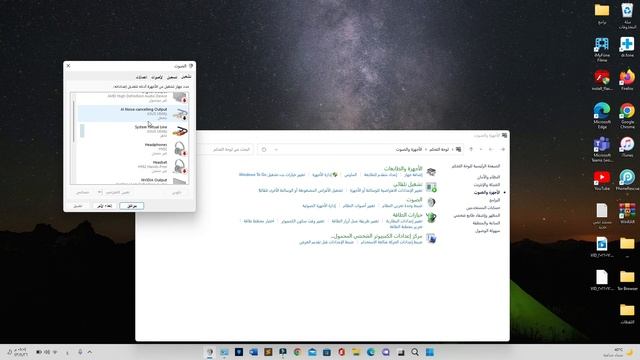Open the Devices and Printers heading link

pyautogui.click(x=403, y=168)
